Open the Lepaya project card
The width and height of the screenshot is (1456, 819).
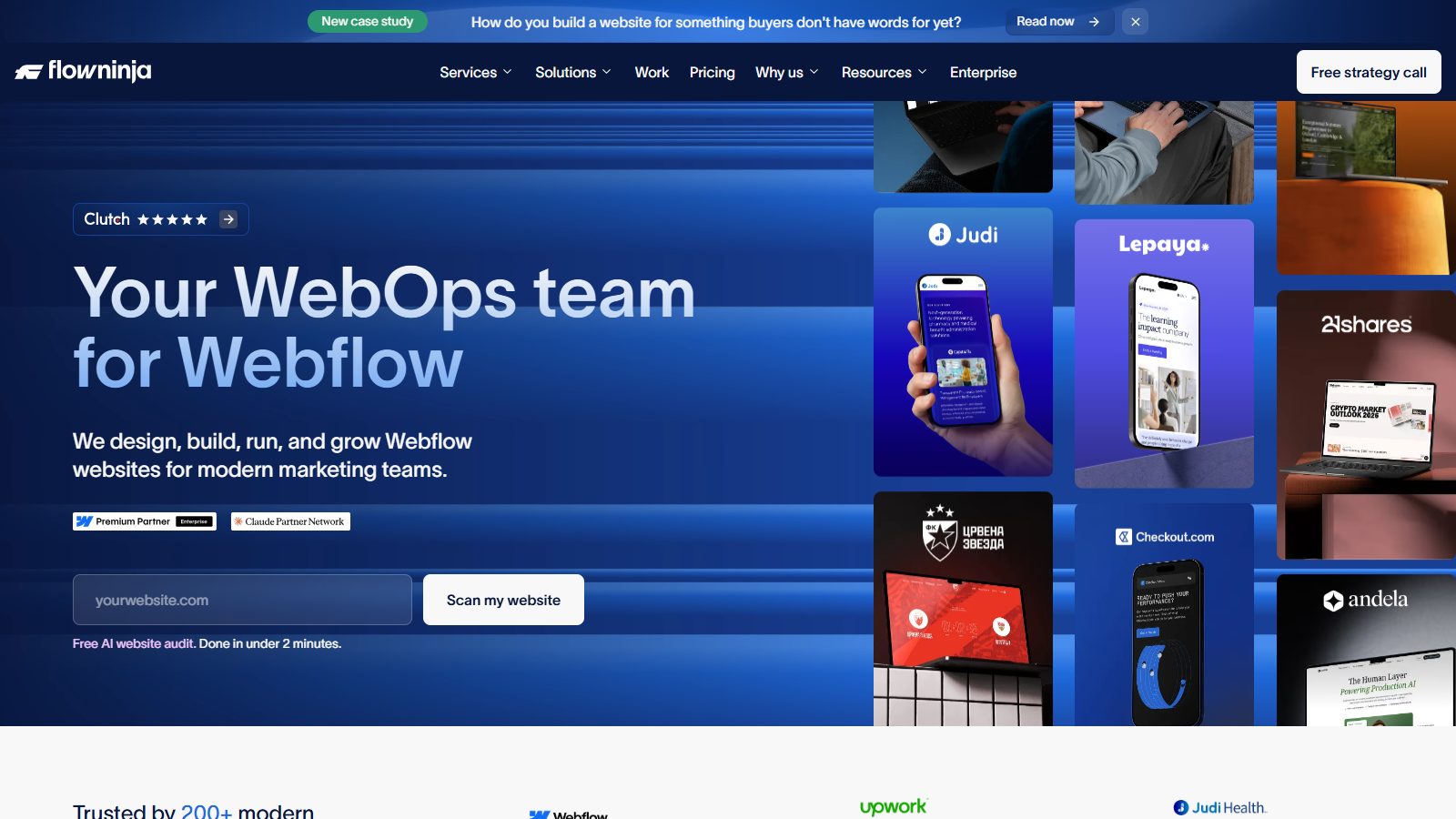coord(1164,354)
